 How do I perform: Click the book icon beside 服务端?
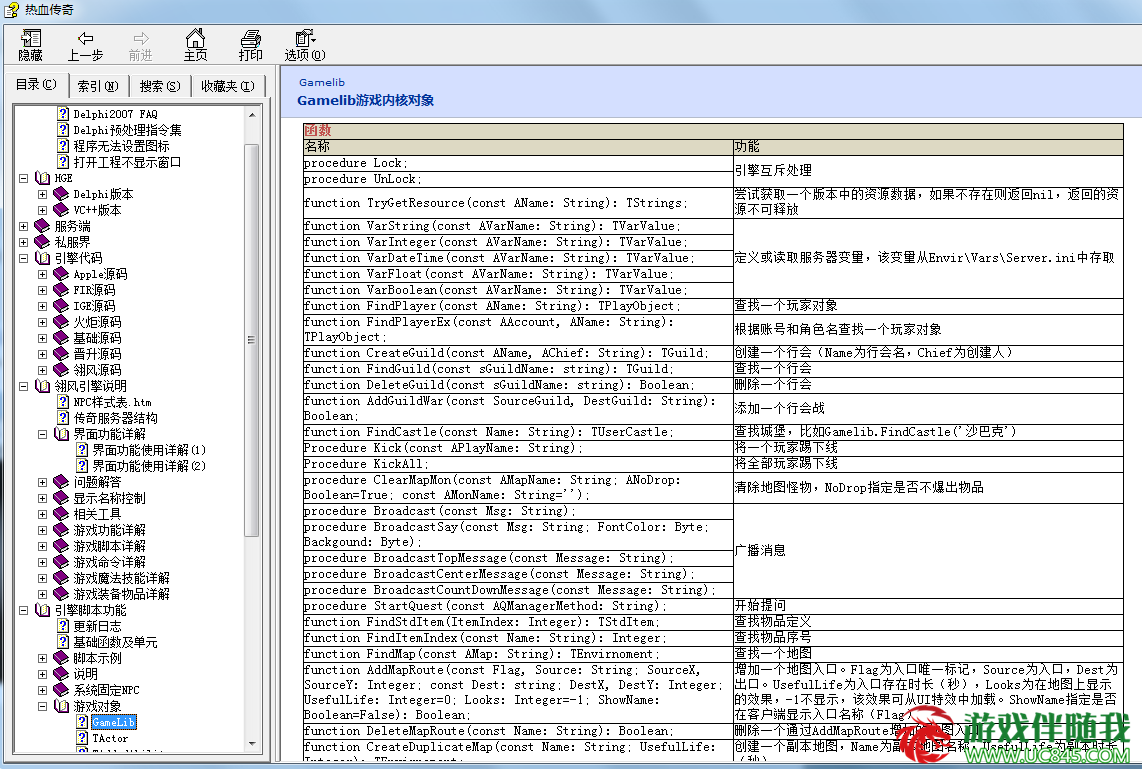click(43, 226)
